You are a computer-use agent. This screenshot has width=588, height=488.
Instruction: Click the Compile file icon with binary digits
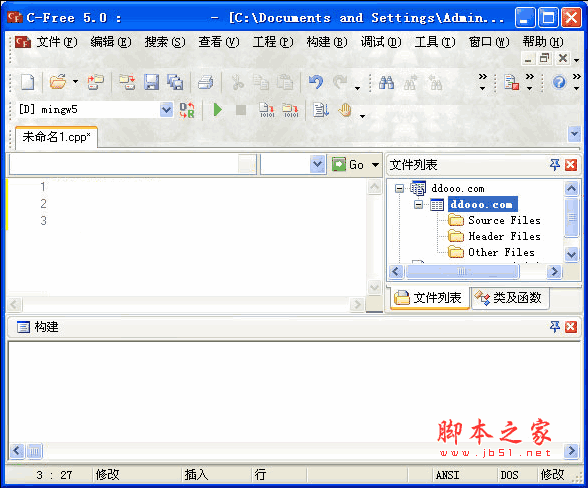point(267,110)
